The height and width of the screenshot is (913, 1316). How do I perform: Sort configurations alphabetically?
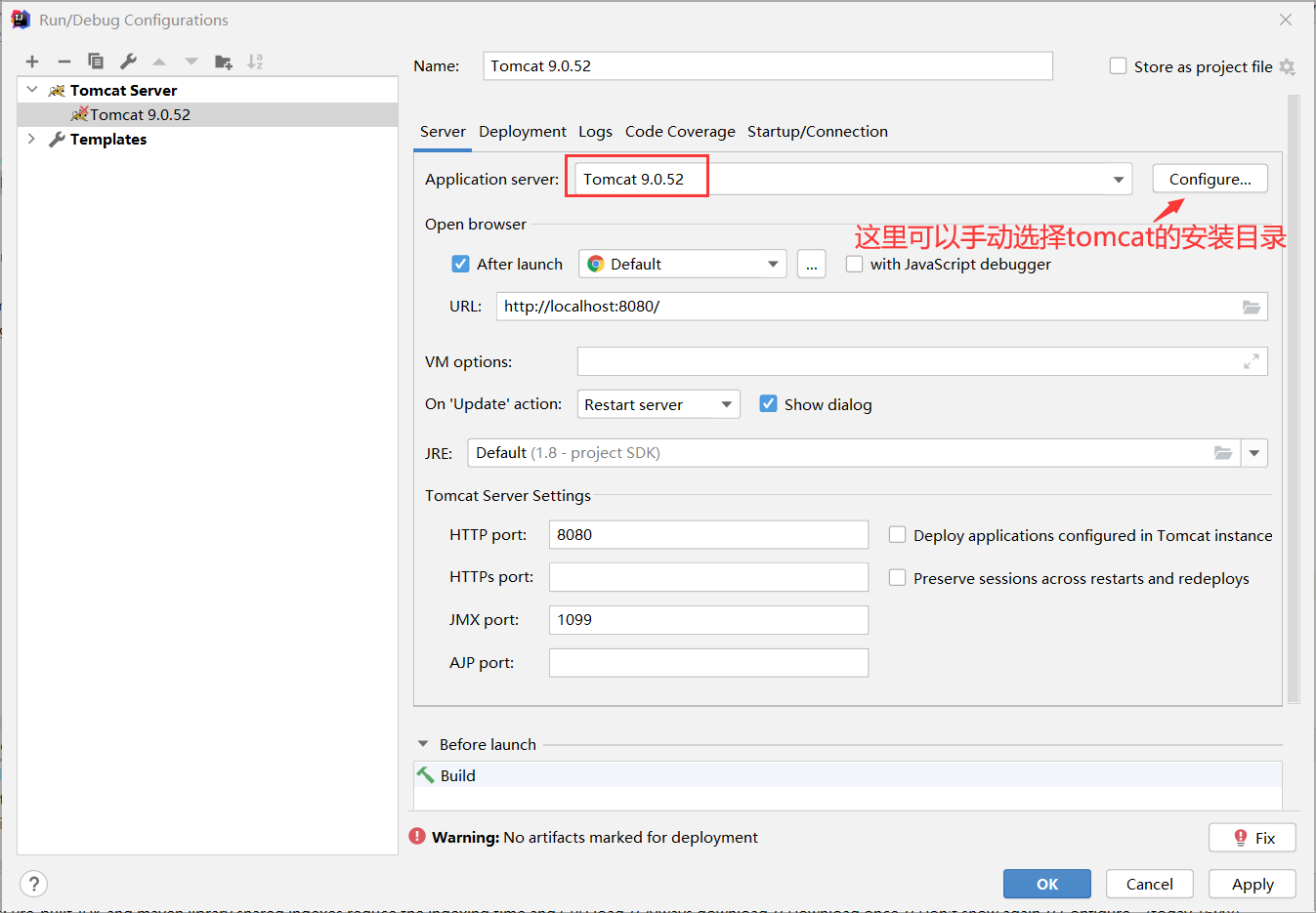pos(255,62)
